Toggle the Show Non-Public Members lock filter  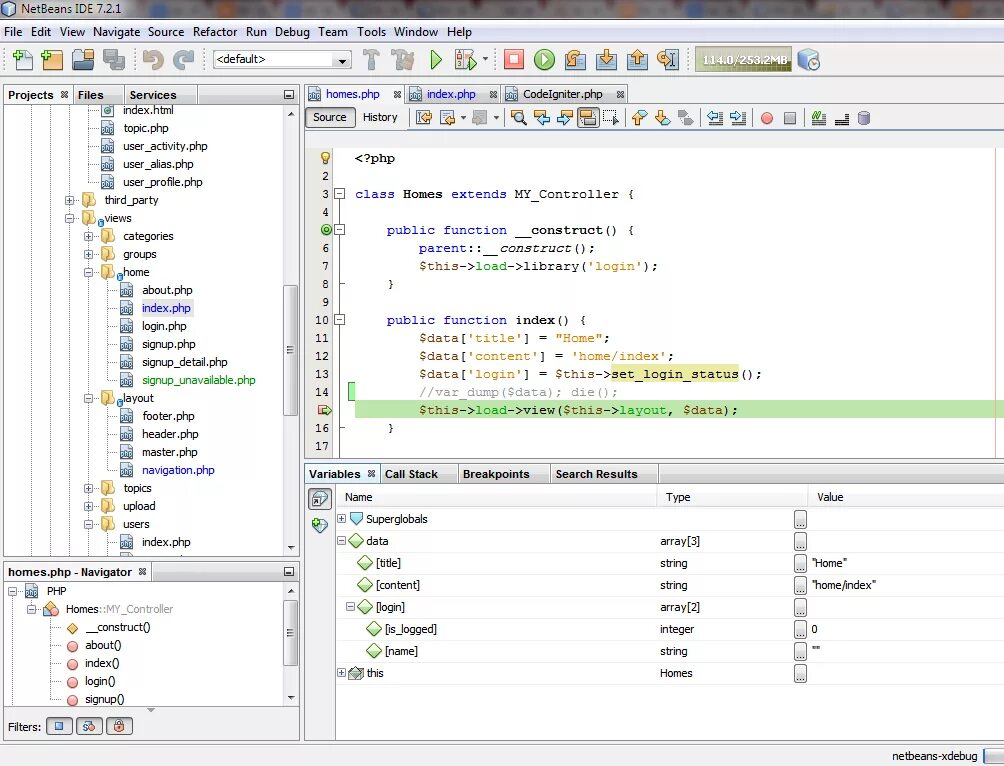point(119,727)
